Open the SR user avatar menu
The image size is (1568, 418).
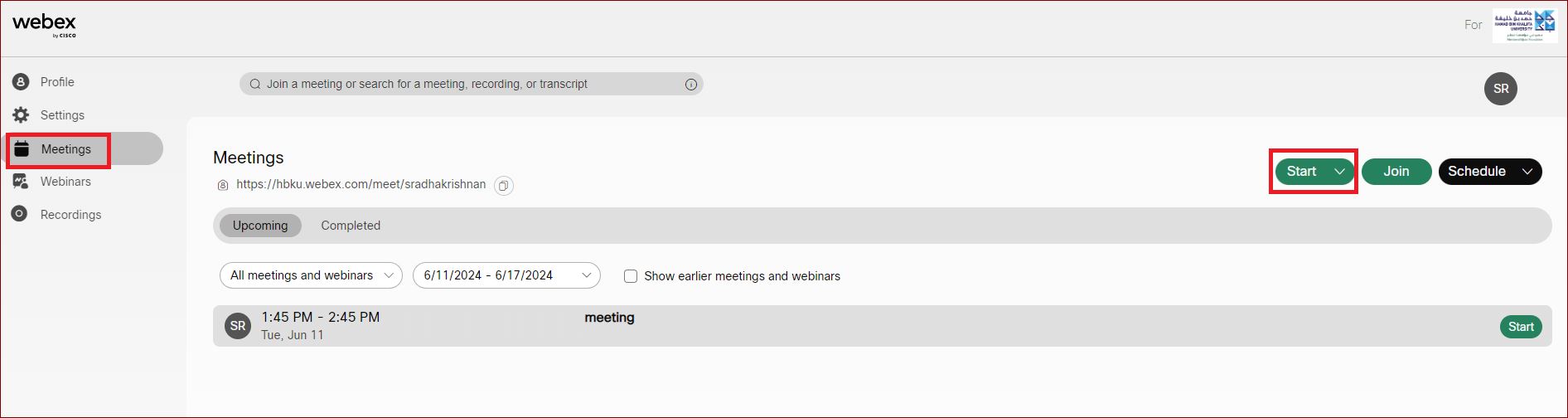tap(1501, 89)
